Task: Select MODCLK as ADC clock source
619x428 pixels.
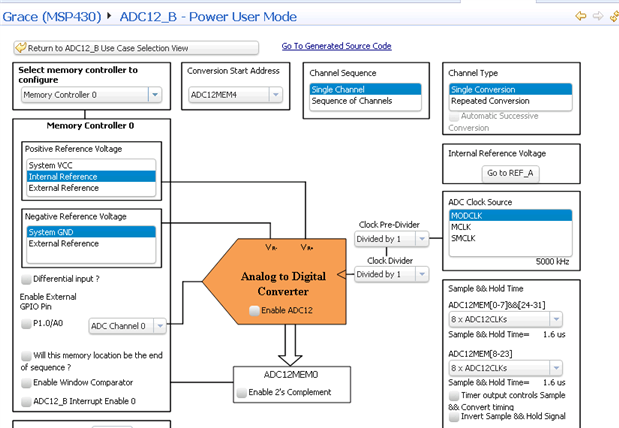Action: (x=510, y=216)
